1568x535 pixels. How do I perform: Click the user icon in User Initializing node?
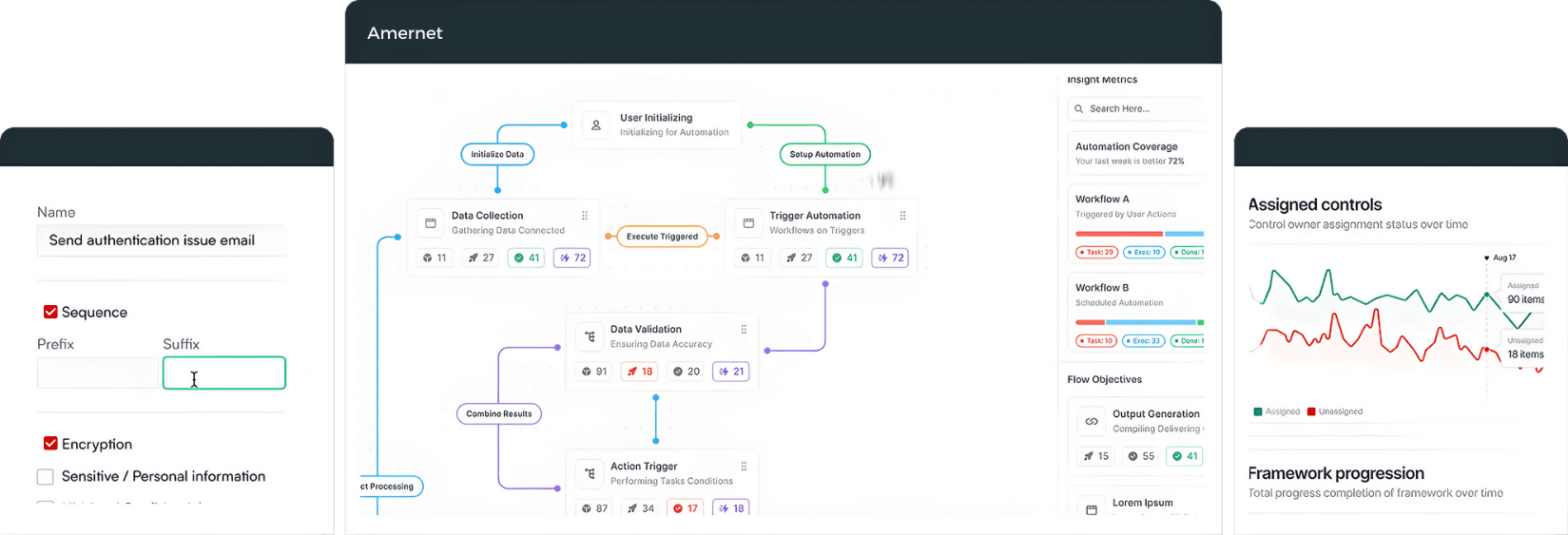[x=596, y=125]
